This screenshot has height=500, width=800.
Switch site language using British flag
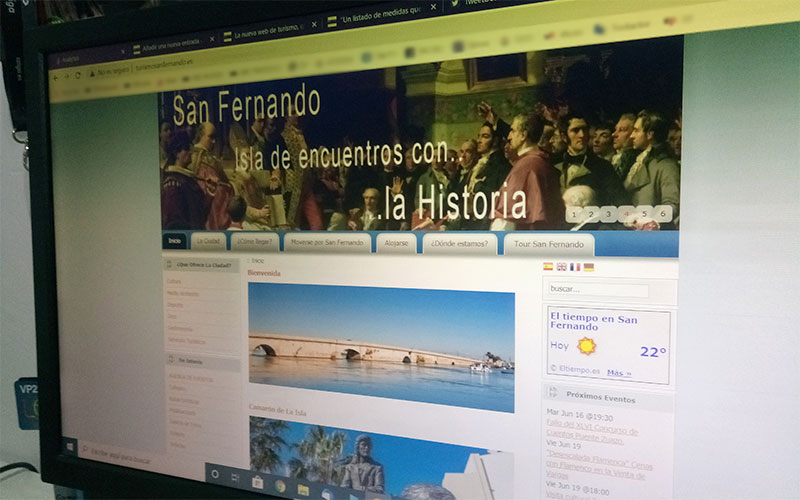[561, 266]
